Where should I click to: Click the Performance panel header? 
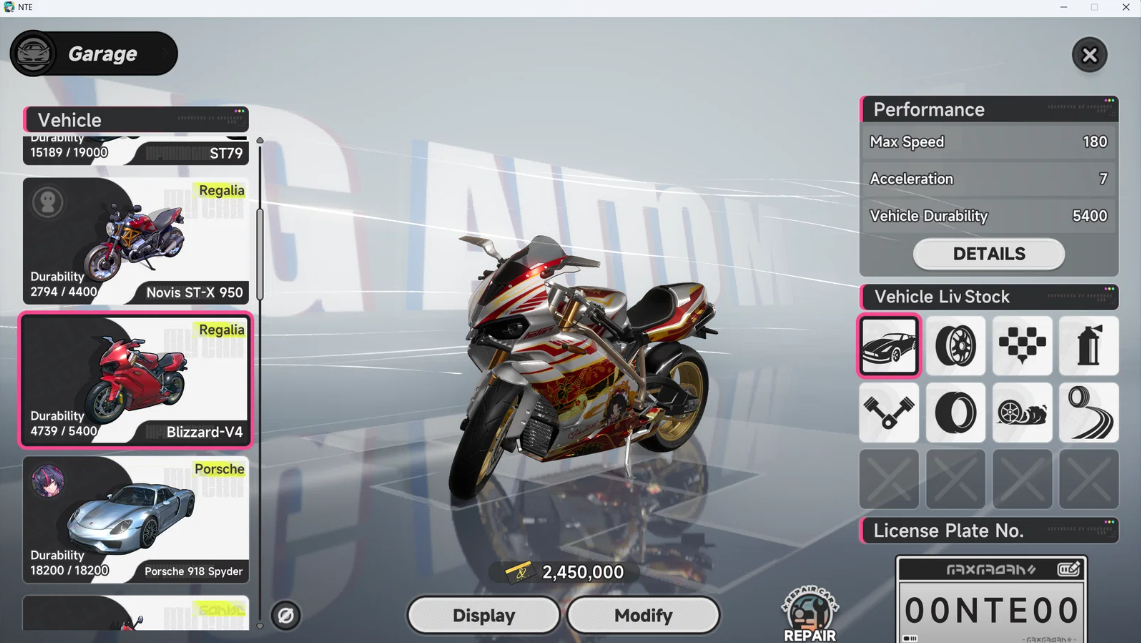pos(989,109)
